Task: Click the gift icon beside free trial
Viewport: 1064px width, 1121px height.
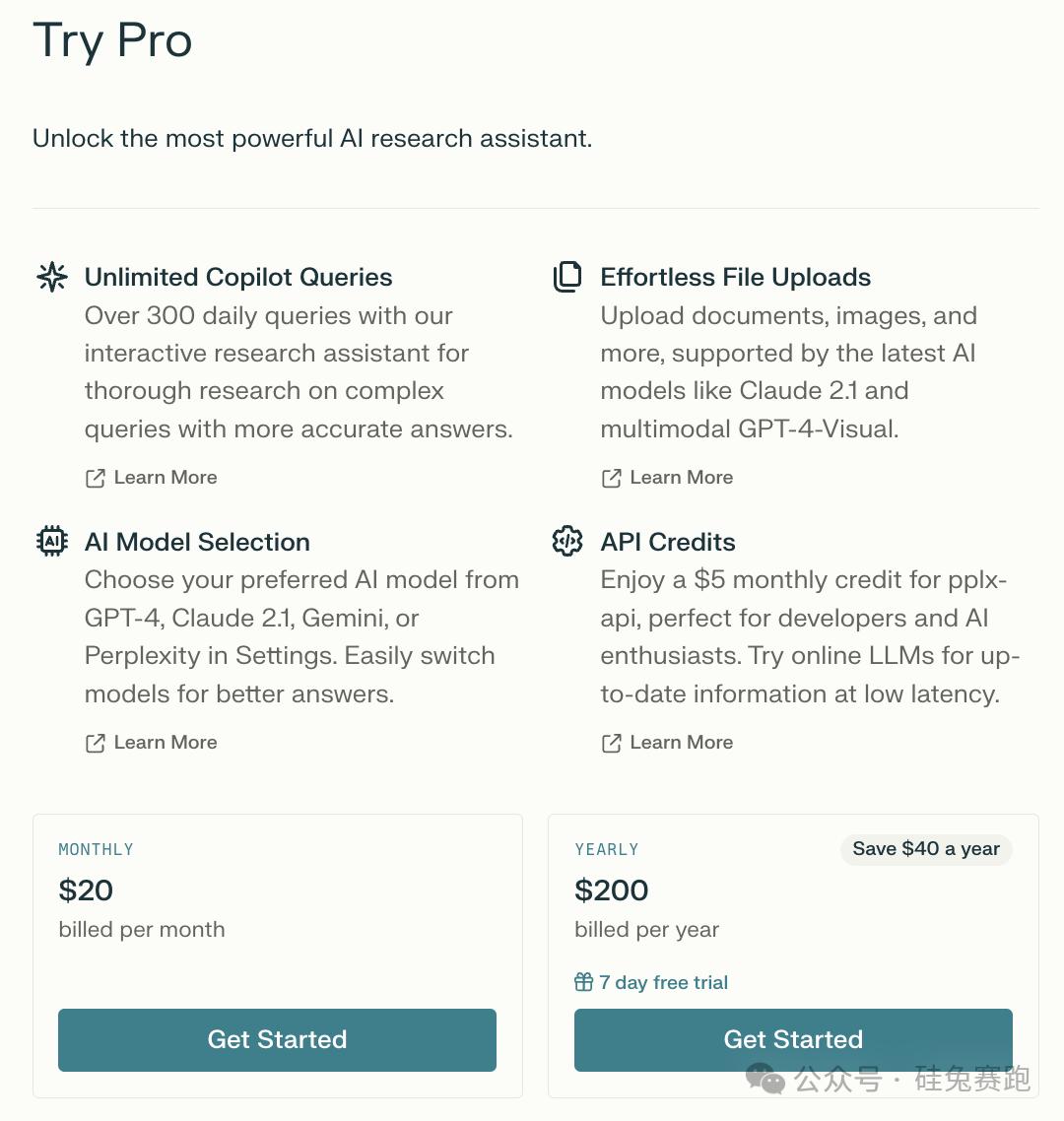Action: click(584, 982)
